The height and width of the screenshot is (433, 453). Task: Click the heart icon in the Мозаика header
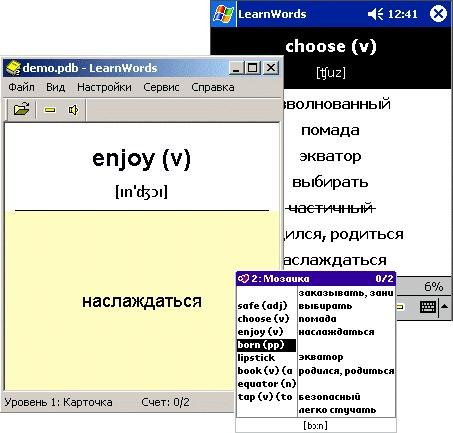tap(243, 278)
